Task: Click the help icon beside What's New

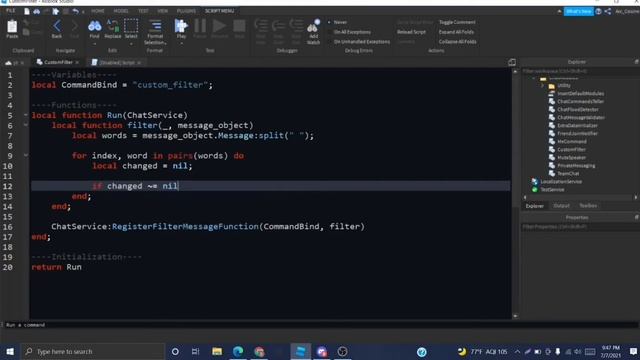Action: pyautogui.click(x=598, y=11)
